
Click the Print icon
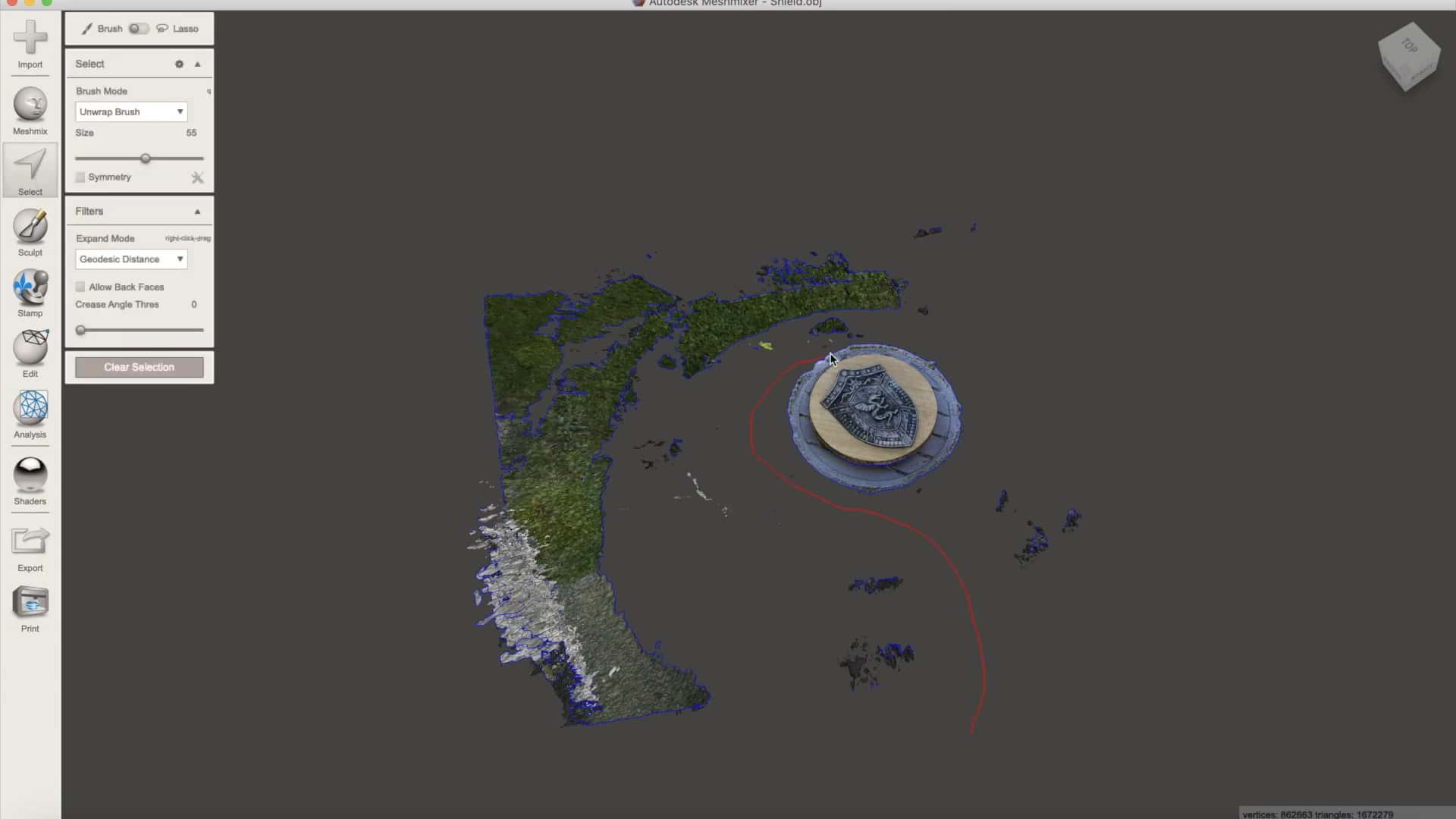(30, 604)
